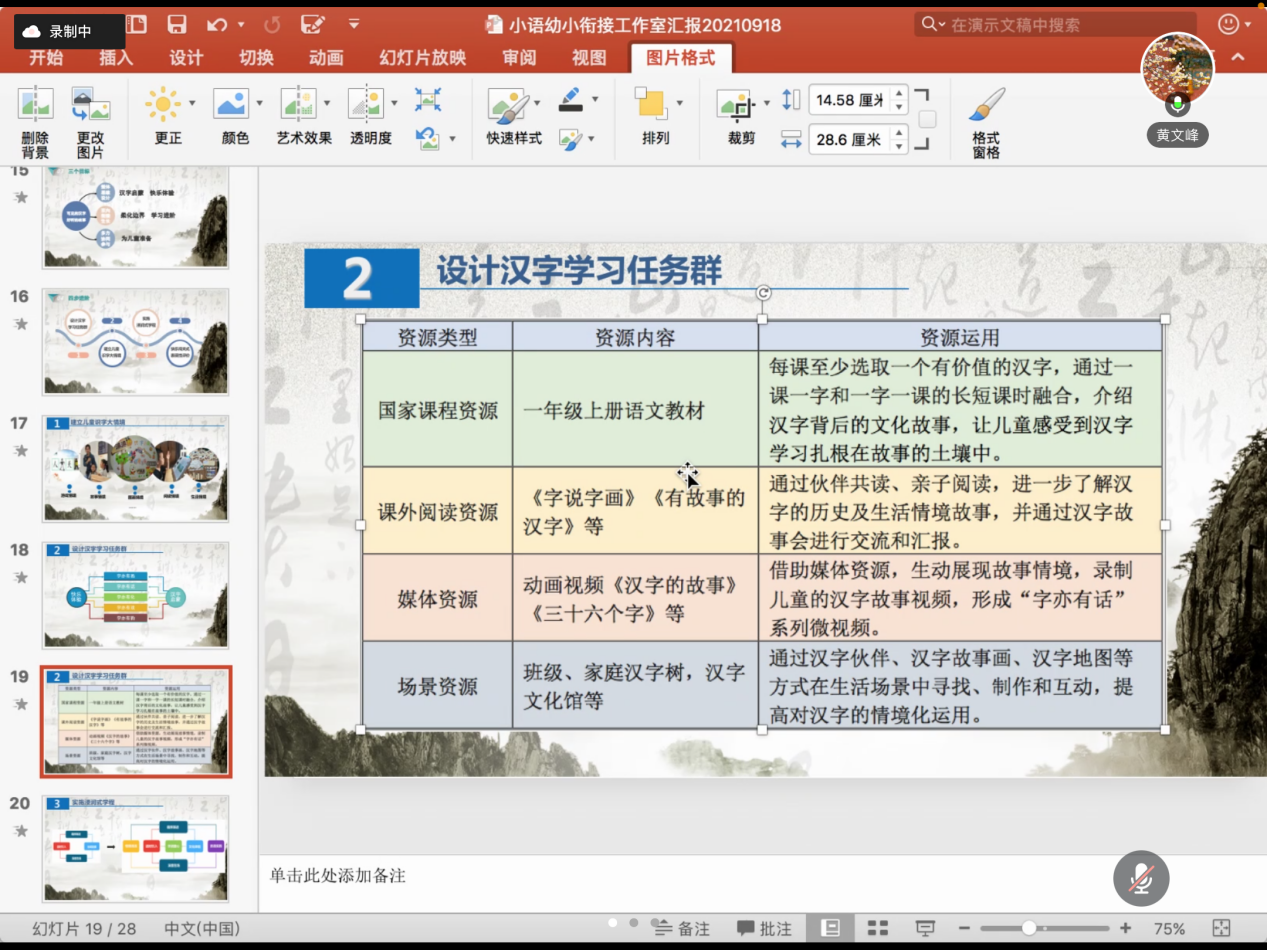The width and height of the screenshot is (1267, 950).
Task: Click the Redo icon in title bar
Action: click(x=272, y=24)
